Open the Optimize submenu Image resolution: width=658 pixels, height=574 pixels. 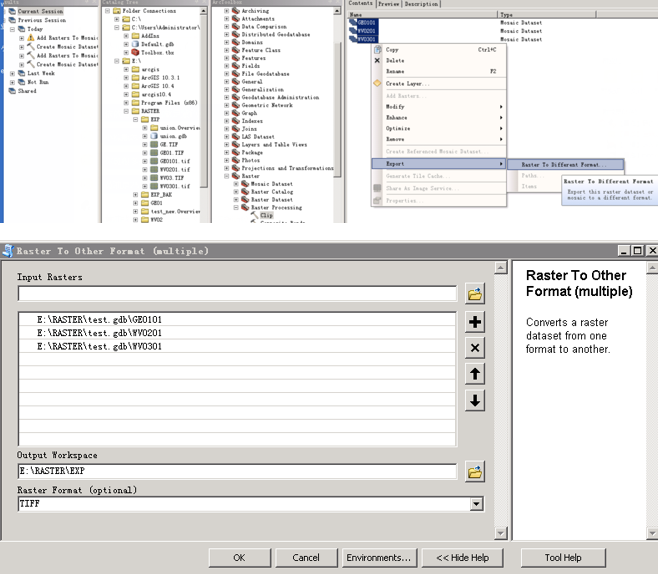pyautogui.click(x=439, y=128)
